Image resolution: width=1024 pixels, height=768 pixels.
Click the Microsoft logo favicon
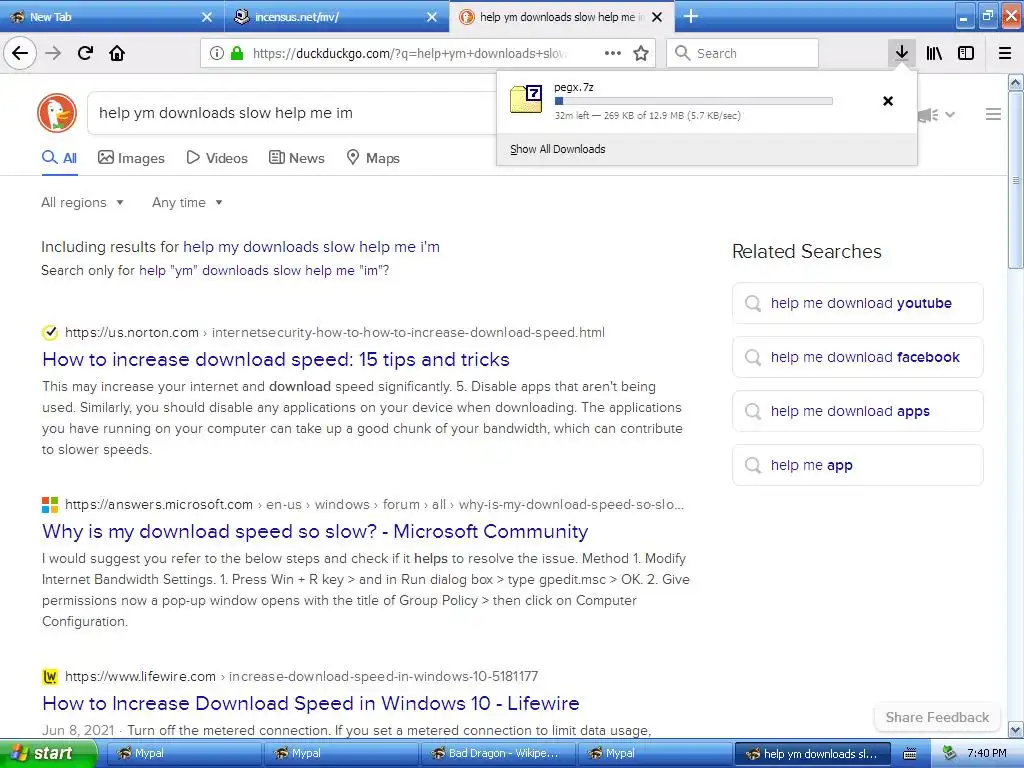(50, 504)
